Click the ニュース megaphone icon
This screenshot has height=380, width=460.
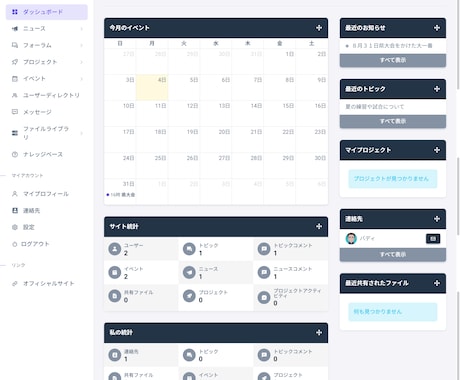point(15,29)
